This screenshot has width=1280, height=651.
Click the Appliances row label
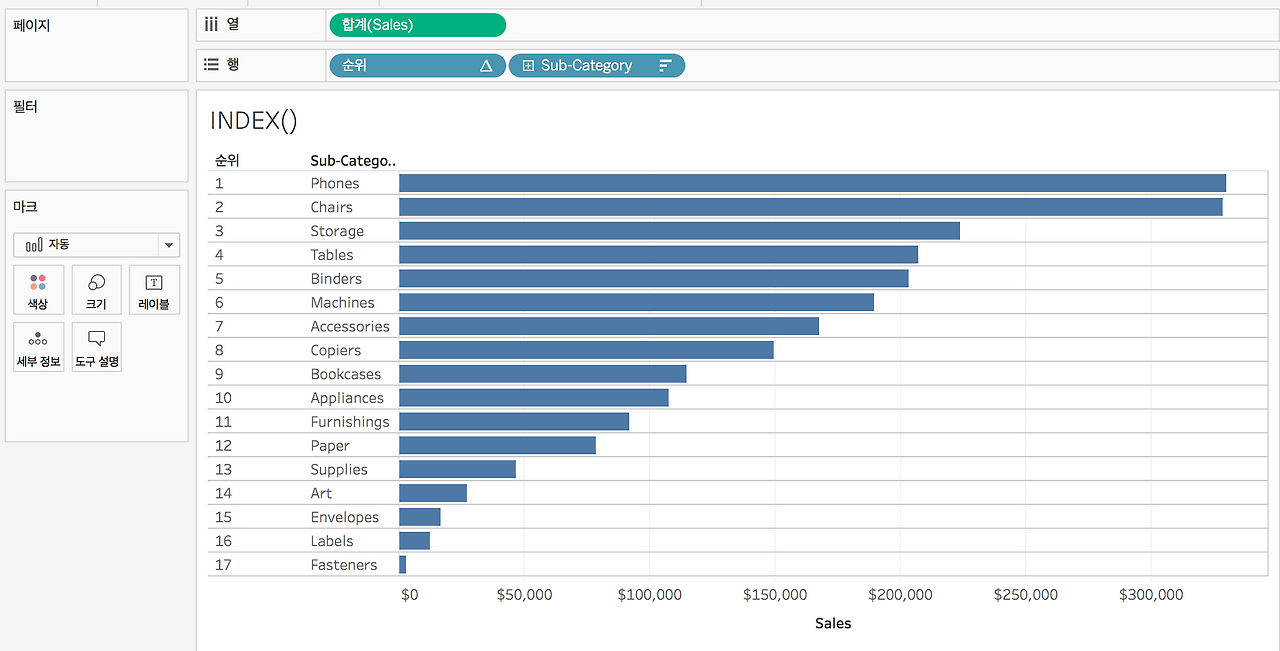click(x=347, y=398)
